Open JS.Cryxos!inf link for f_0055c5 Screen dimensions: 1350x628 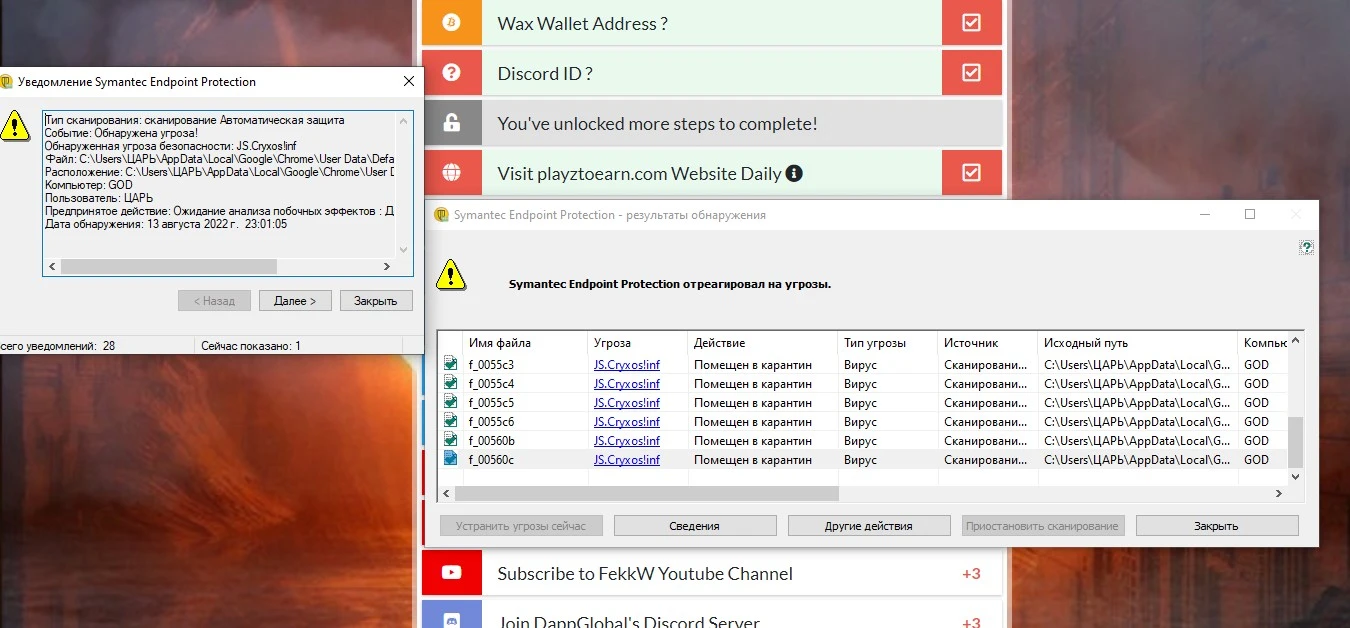click(x=627, y=402)
